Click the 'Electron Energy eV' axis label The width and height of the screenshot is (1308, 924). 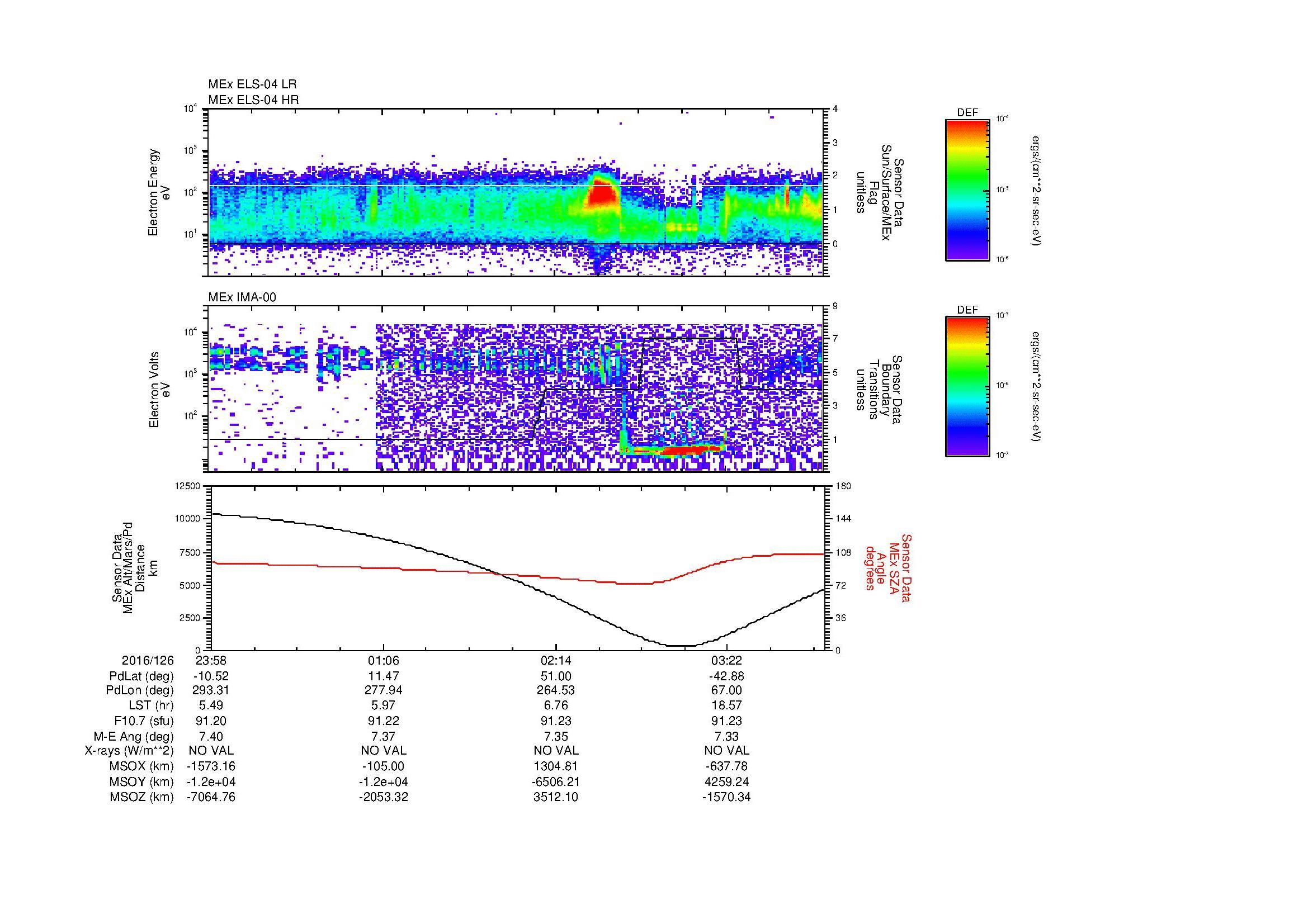pos(159,192)
